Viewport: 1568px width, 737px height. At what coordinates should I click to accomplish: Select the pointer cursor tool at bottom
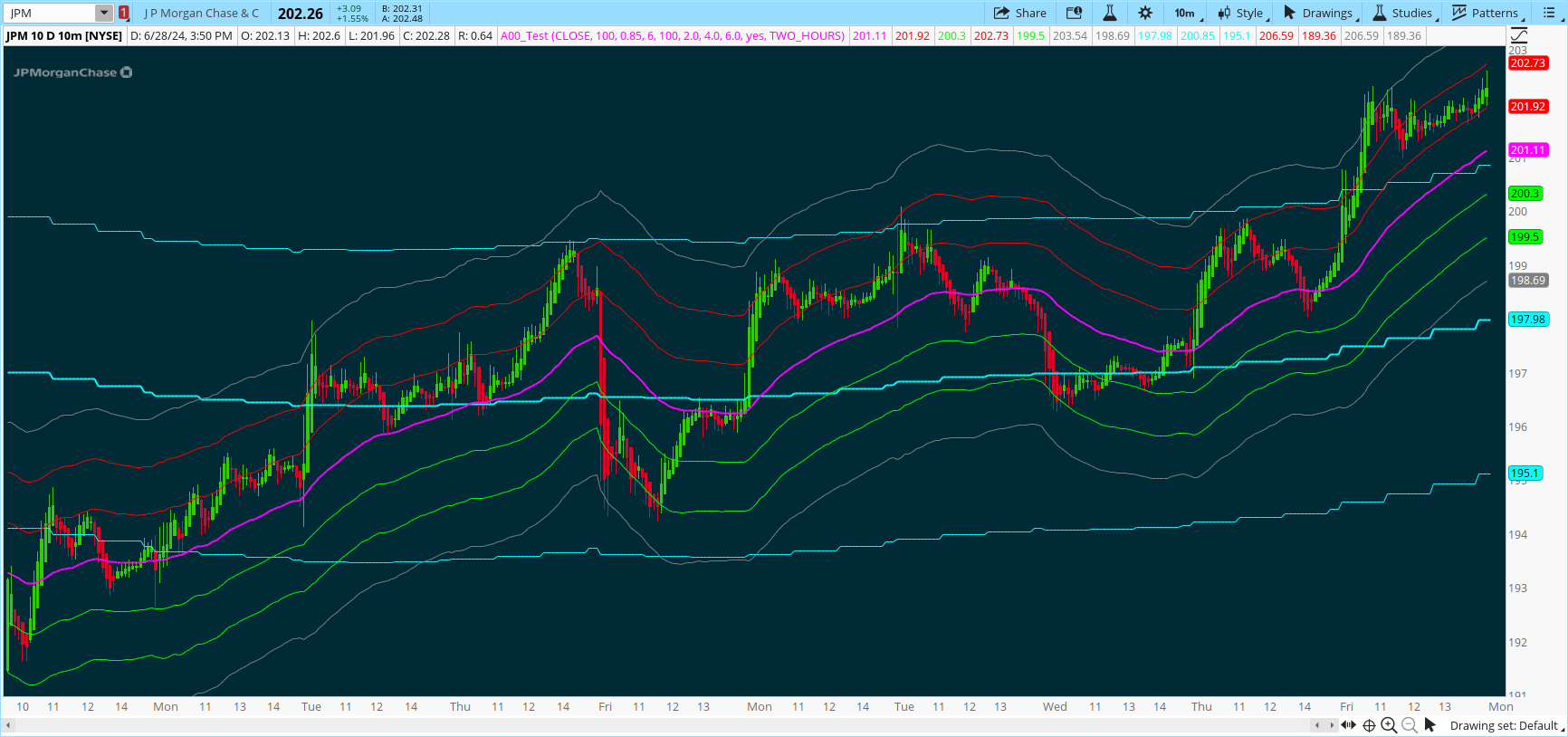tap(1430, 725)
